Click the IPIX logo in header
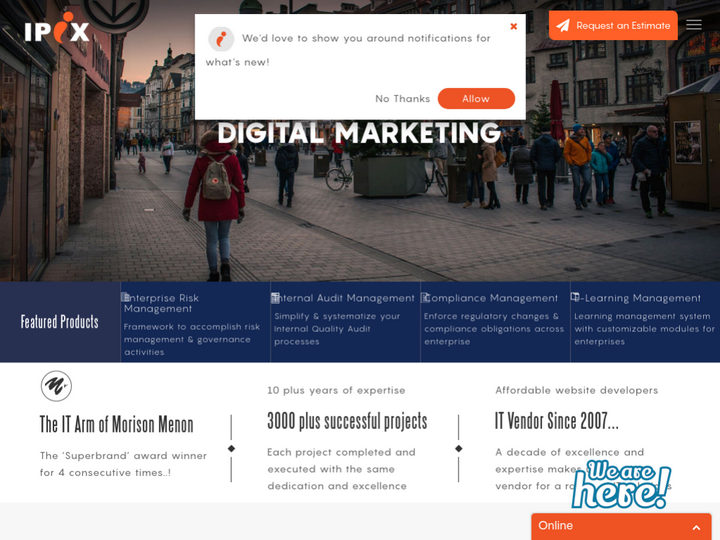This screenshot has height=540, width=720. pos(57,27)
